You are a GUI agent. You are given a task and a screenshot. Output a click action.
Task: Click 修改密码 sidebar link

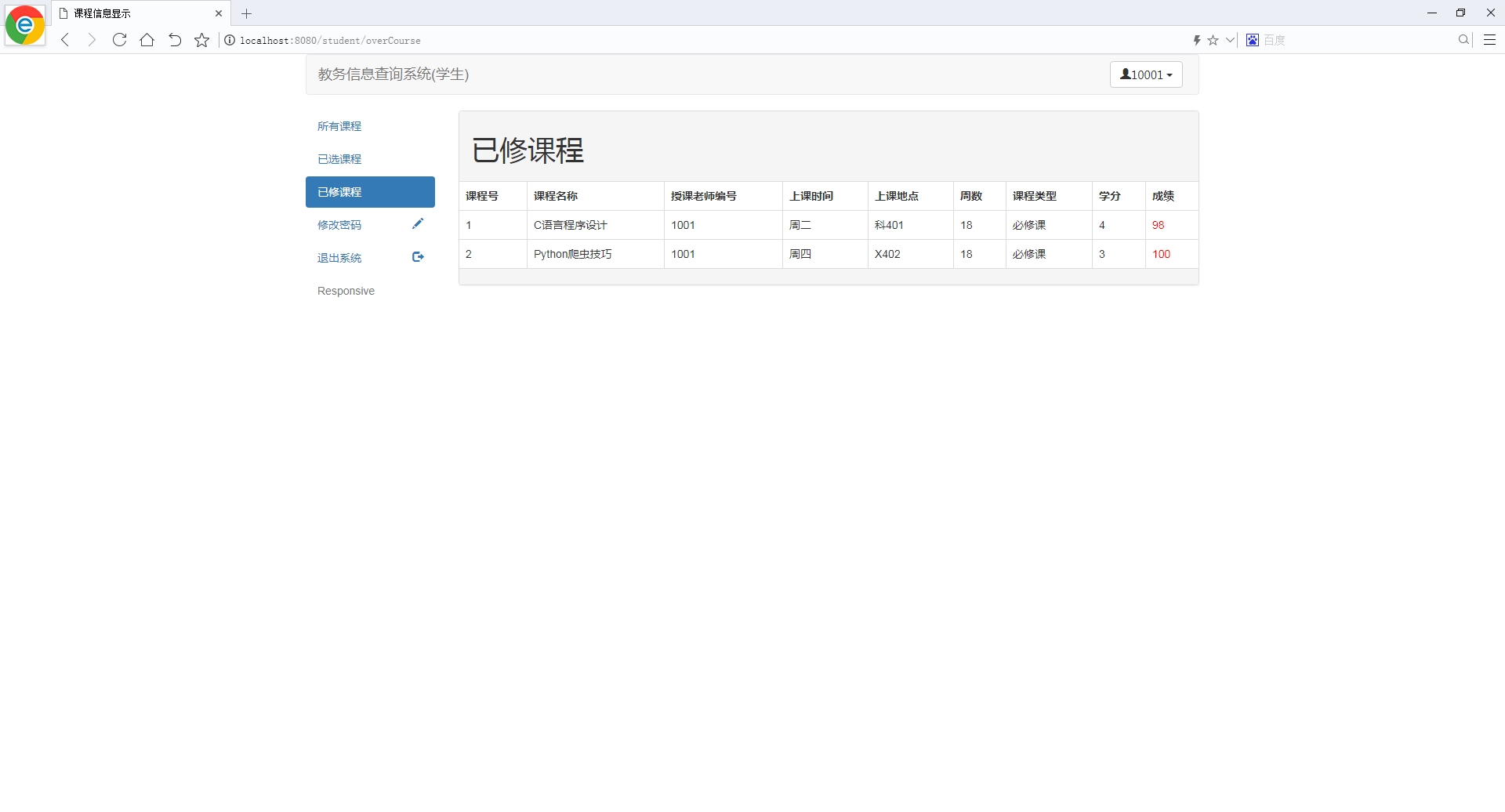coord(339,225)
